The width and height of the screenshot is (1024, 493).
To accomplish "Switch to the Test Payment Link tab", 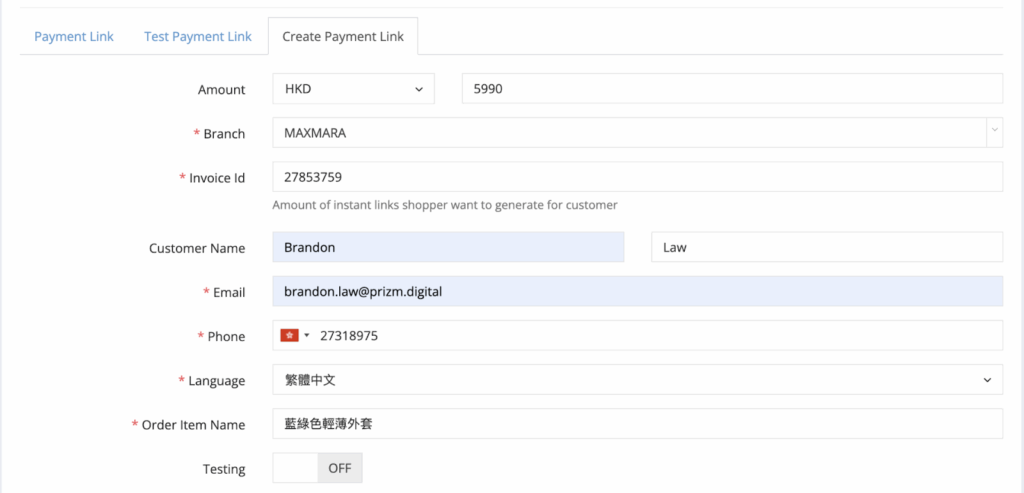I will coord(197,36).
